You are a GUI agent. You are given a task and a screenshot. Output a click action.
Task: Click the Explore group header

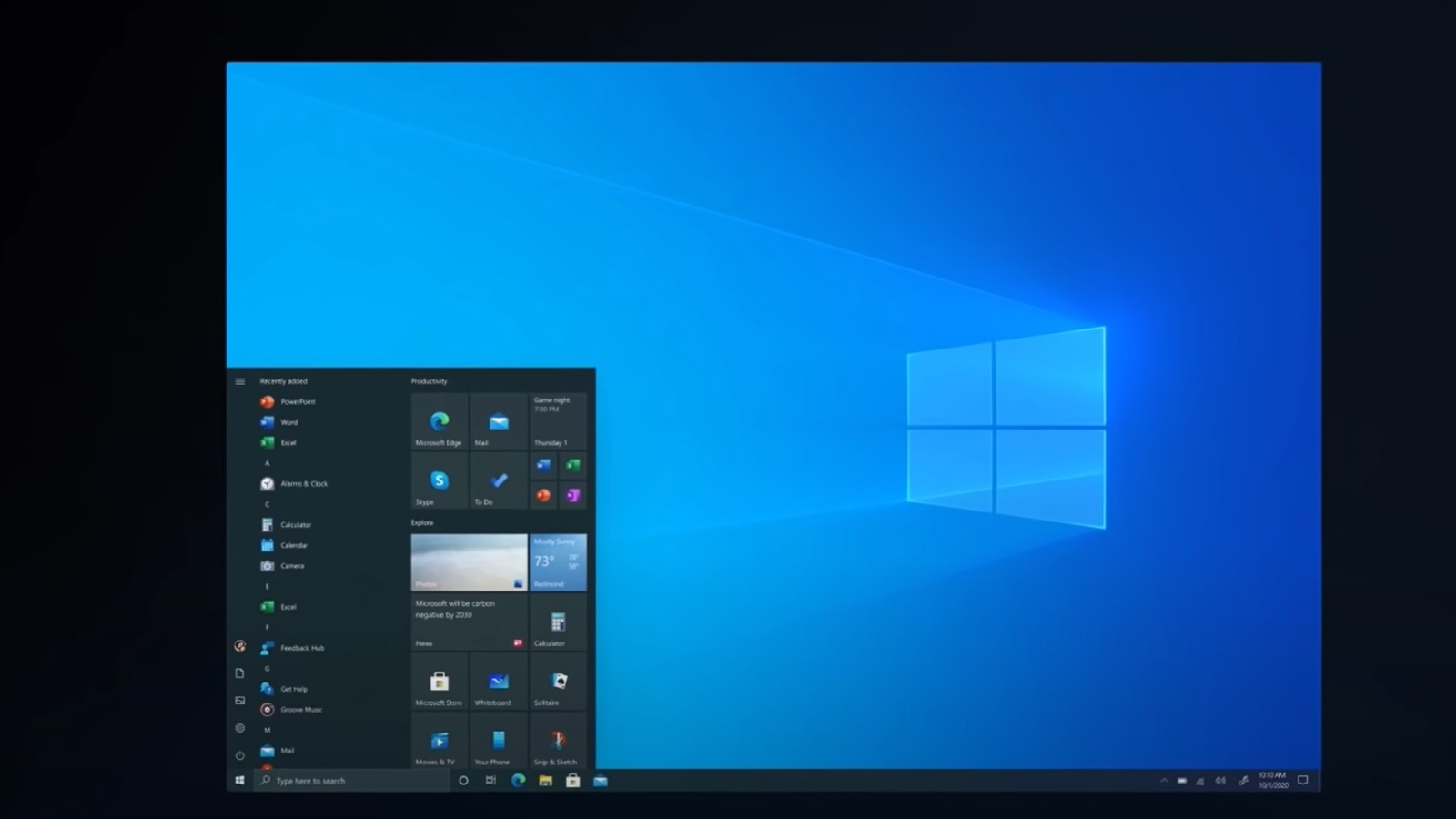(x=422, y=522)
